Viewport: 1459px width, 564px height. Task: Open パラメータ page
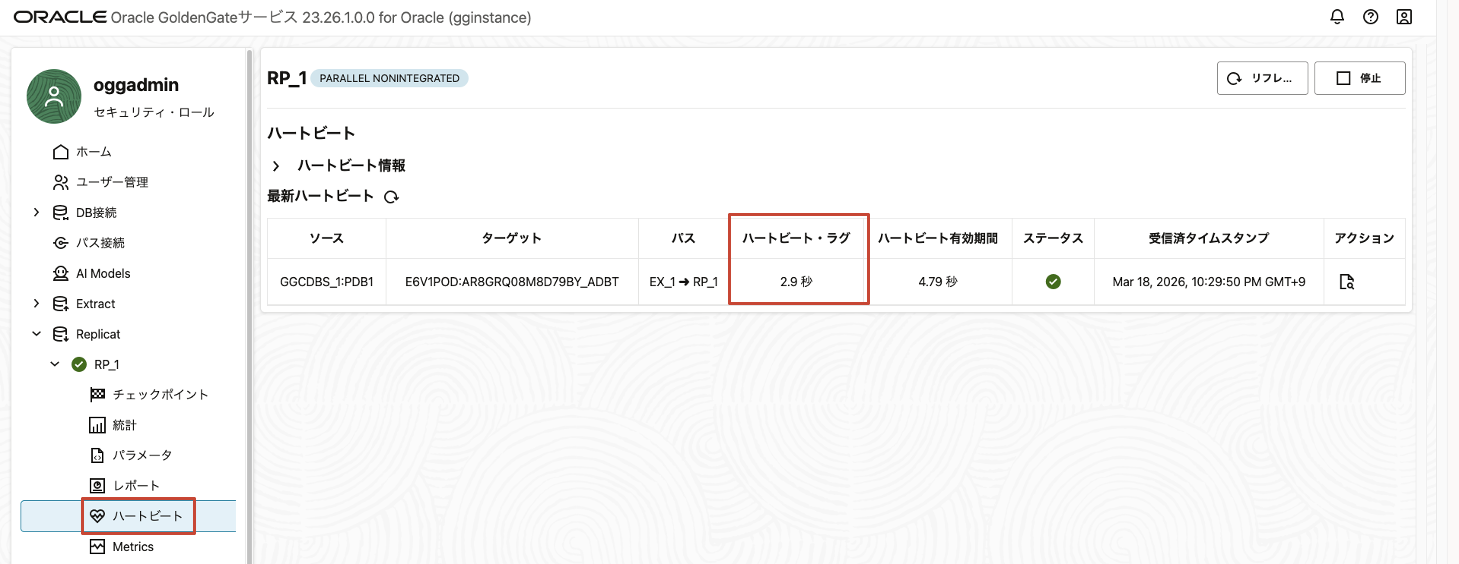[x=142, y=455]
